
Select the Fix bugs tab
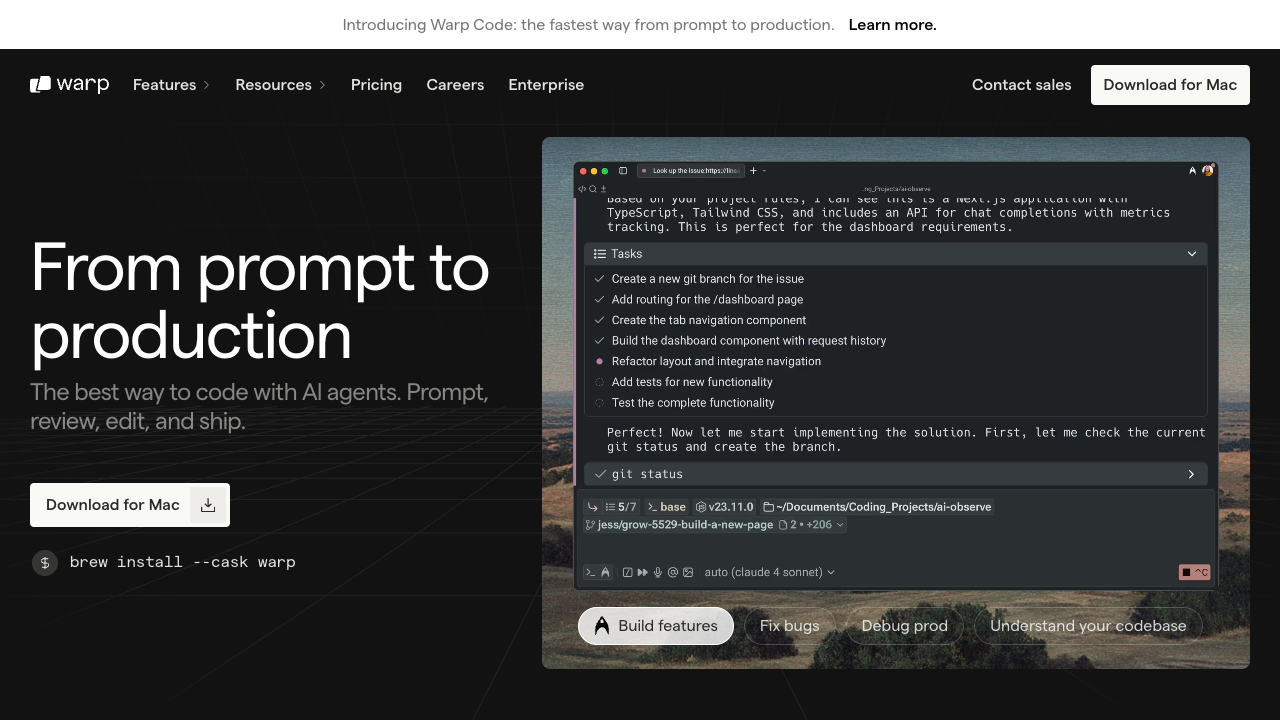[789, 626]
